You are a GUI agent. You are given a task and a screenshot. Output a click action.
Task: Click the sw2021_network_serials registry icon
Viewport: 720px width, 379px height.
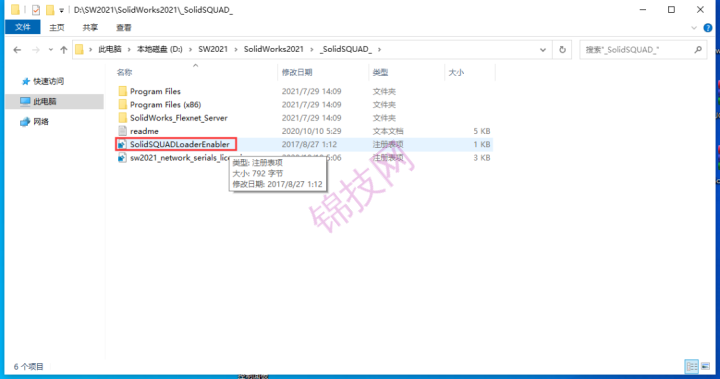pos(122,158)
